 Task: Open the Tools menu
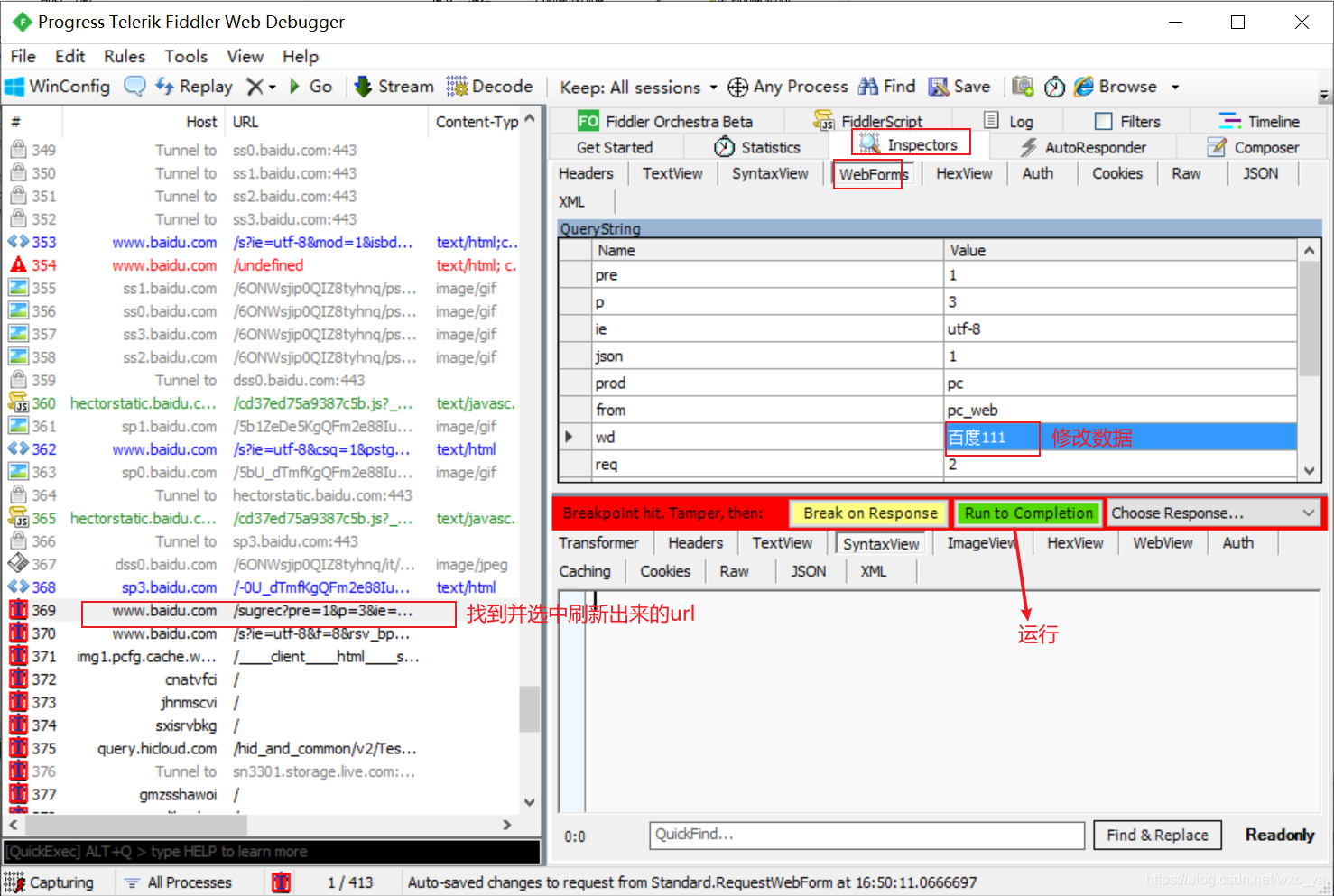click(186, 56)
